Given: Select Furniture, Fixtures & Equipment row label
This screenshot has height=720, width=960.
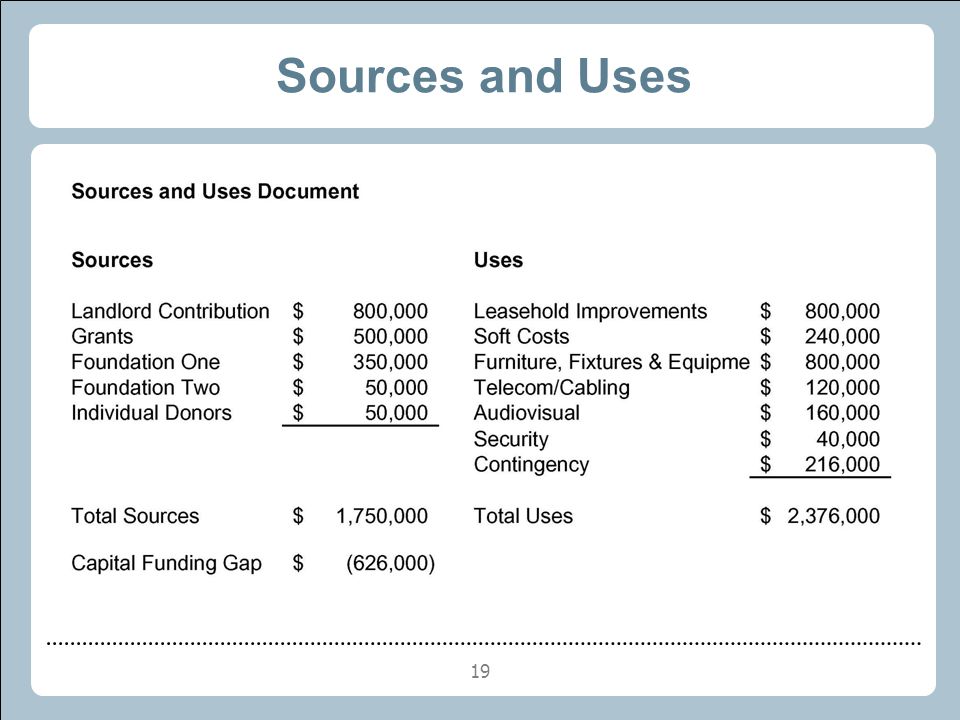Looking at the screenshot, I should click(612, 362).
